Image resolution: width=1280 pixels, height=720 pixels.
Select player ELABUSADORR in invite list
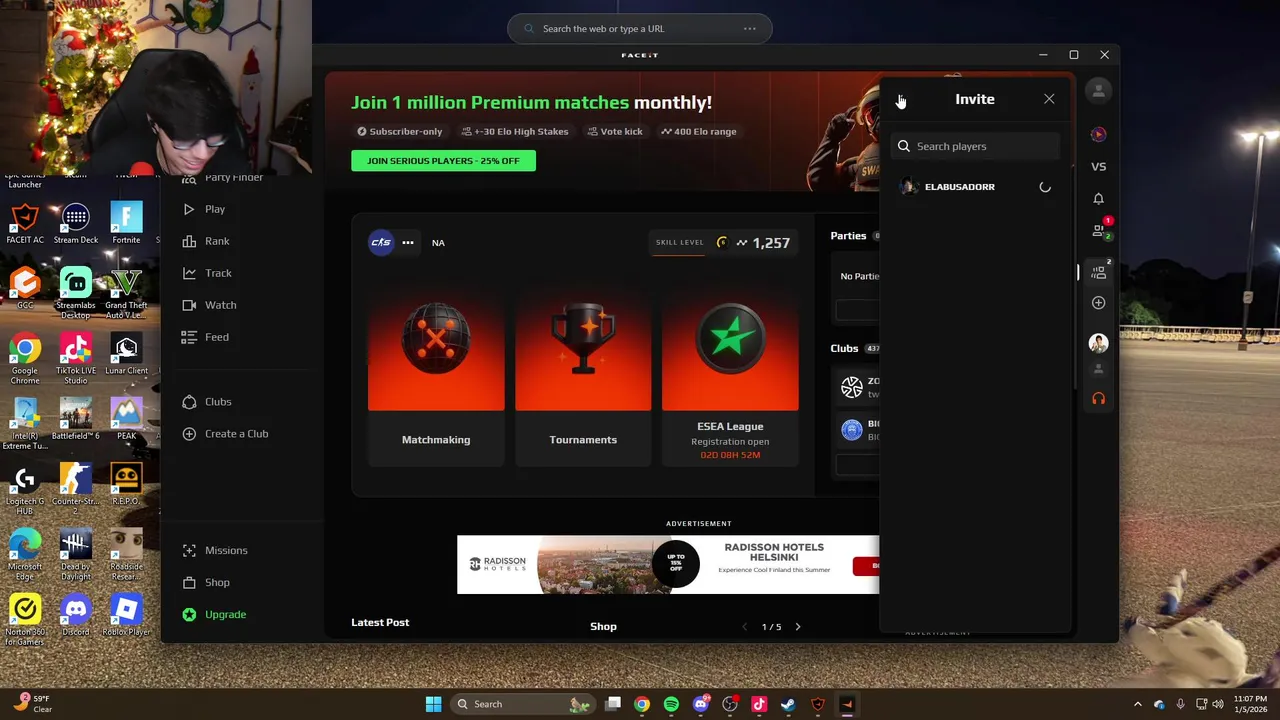[975, 187]
